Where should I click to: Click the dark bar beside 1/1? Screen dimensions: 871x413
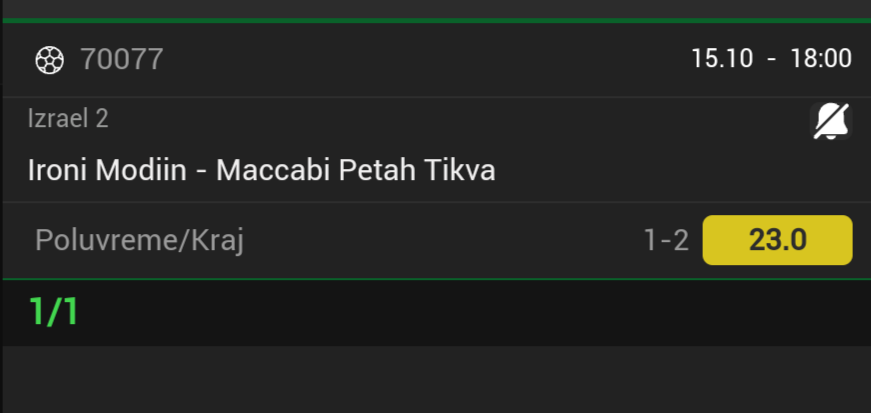point(450,312)
